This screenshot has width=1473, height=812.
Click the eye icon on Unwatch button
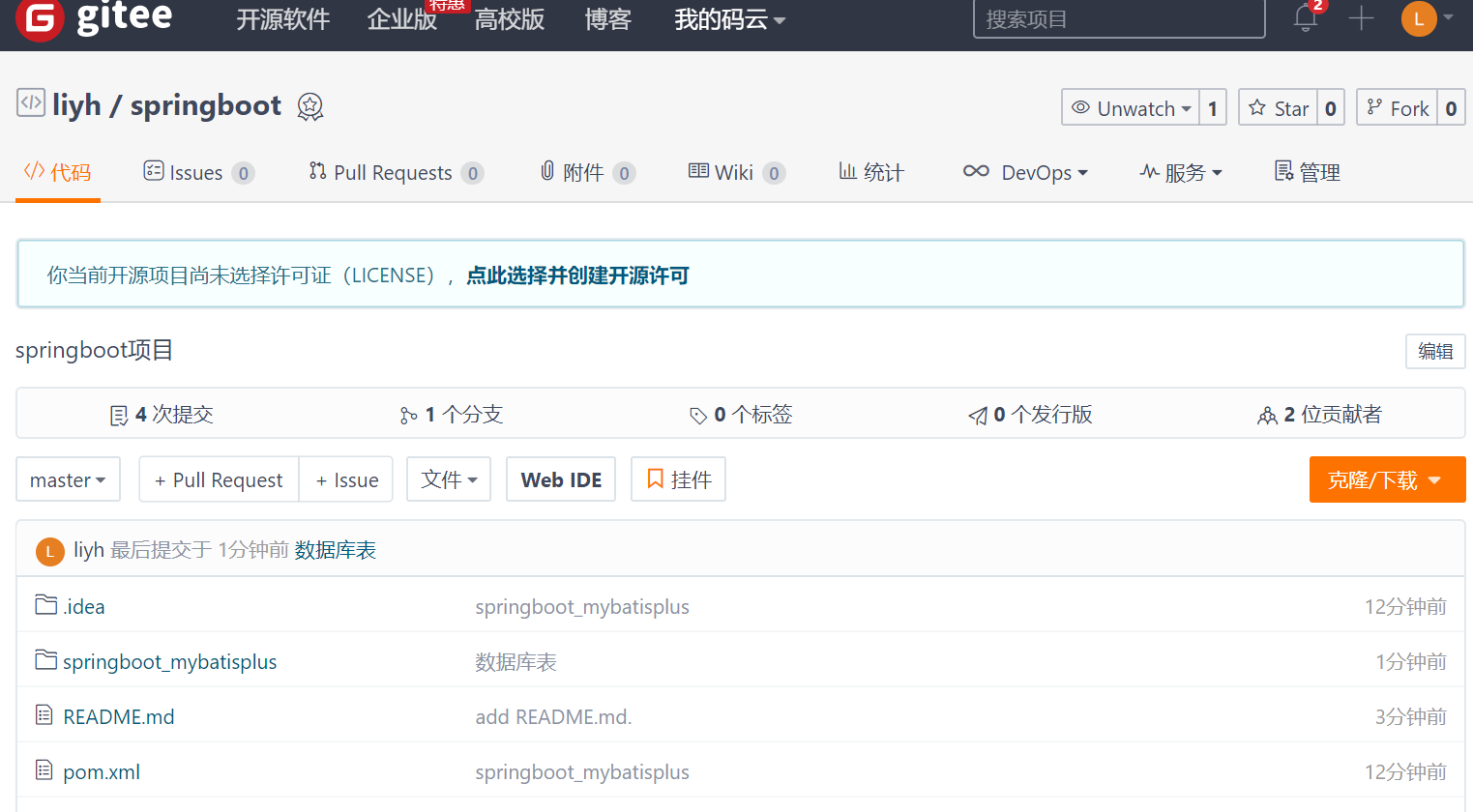[1080, 107]
